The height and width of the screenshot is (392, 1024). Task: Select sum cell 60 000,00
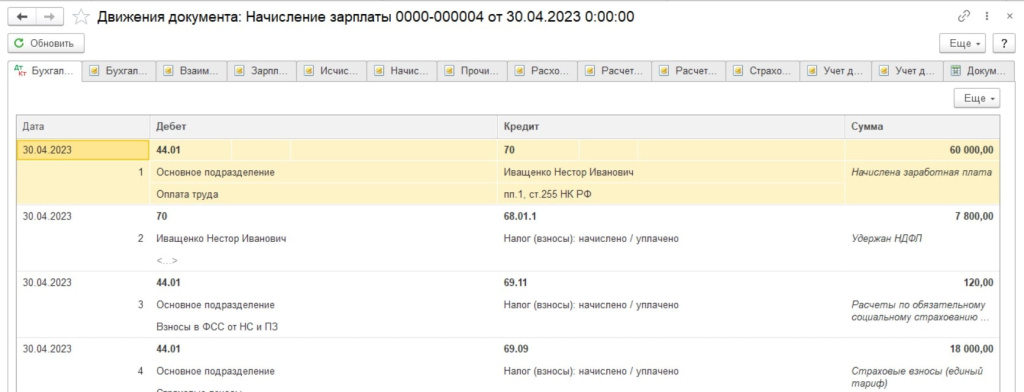(922, 150)
